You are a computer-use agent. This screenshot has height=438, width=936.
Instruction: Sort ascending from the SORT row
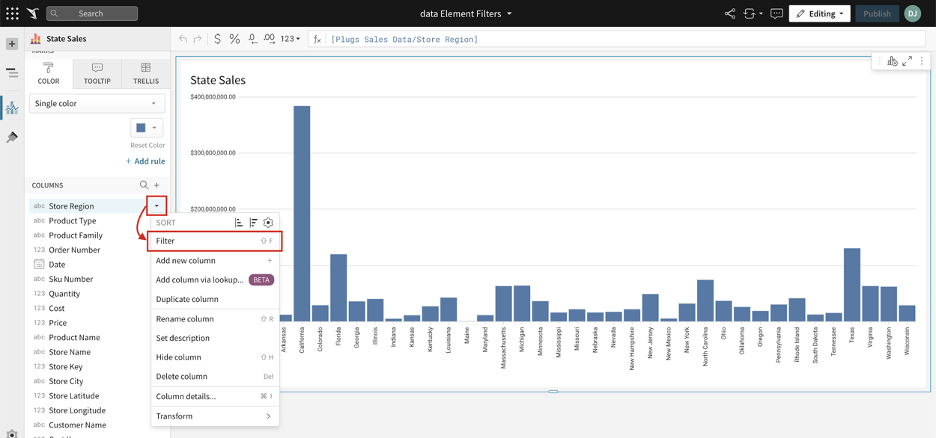(239, 223)
